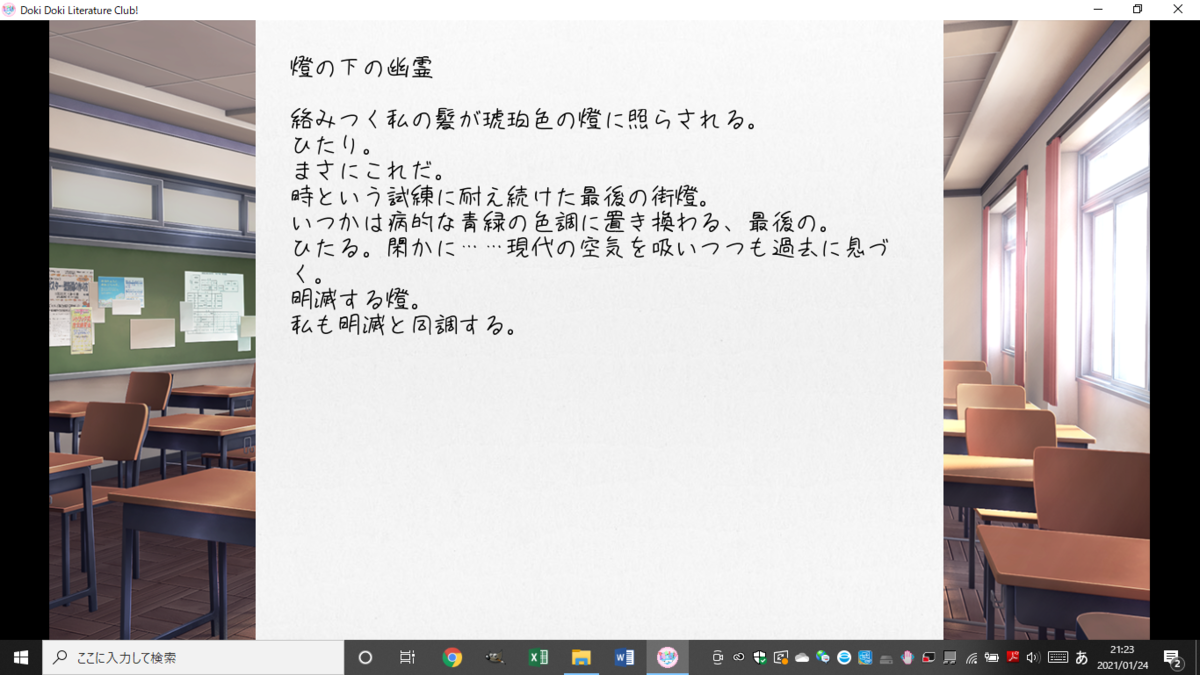
Task: Open Cortana from the taskbar circle
Action: click(x=365, y=657)
